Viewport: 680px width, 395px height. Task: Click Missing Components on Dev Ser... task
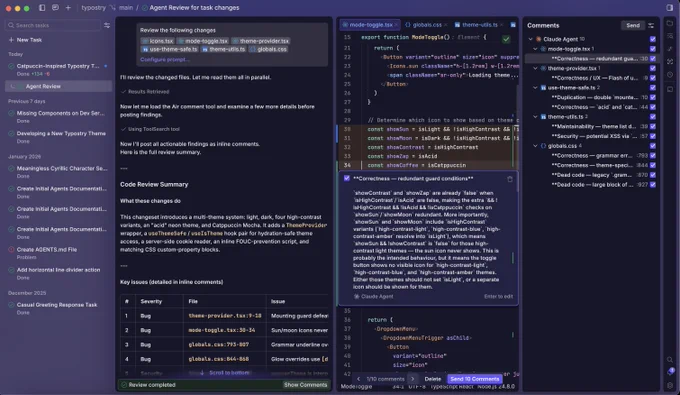[x=60, y=114]
